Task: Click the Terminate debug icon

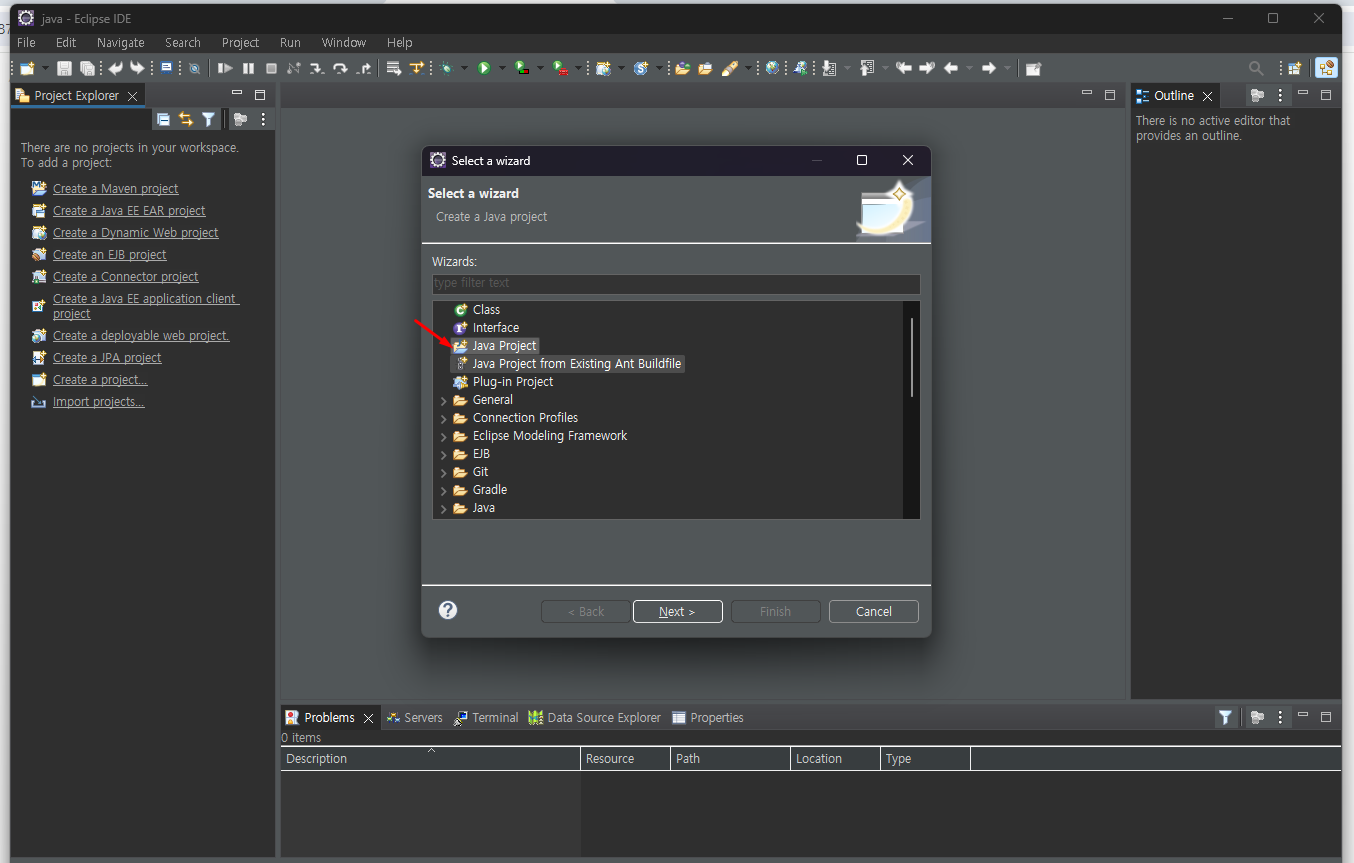Action: 271,68
